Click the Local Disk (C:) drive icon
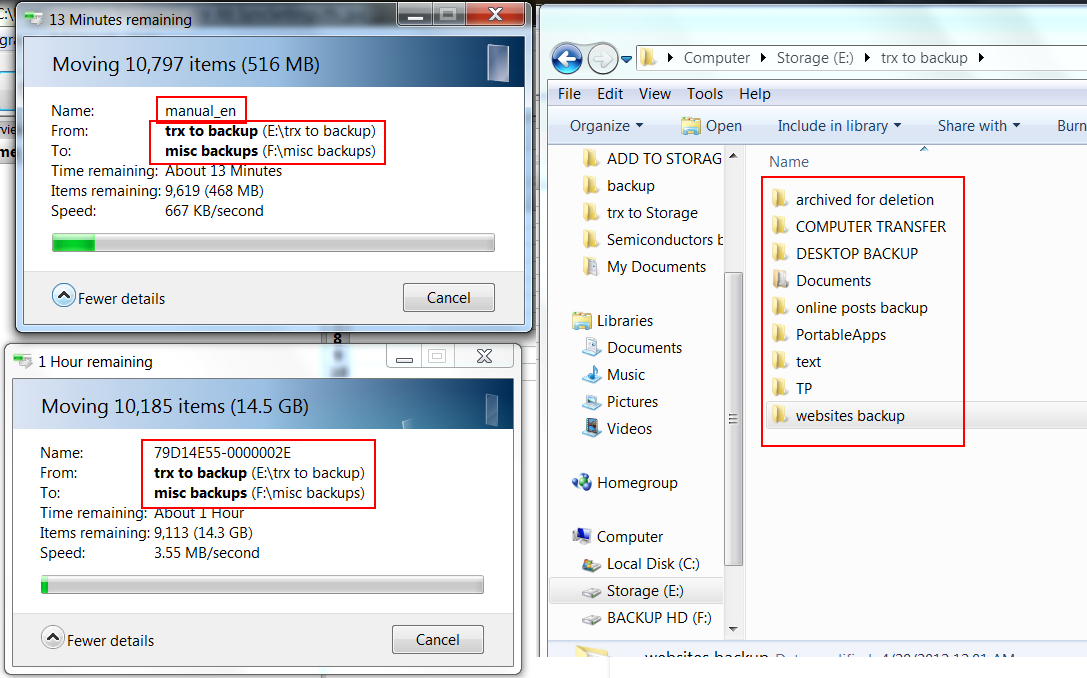The image size is (1087, 678). click(591, 564)
